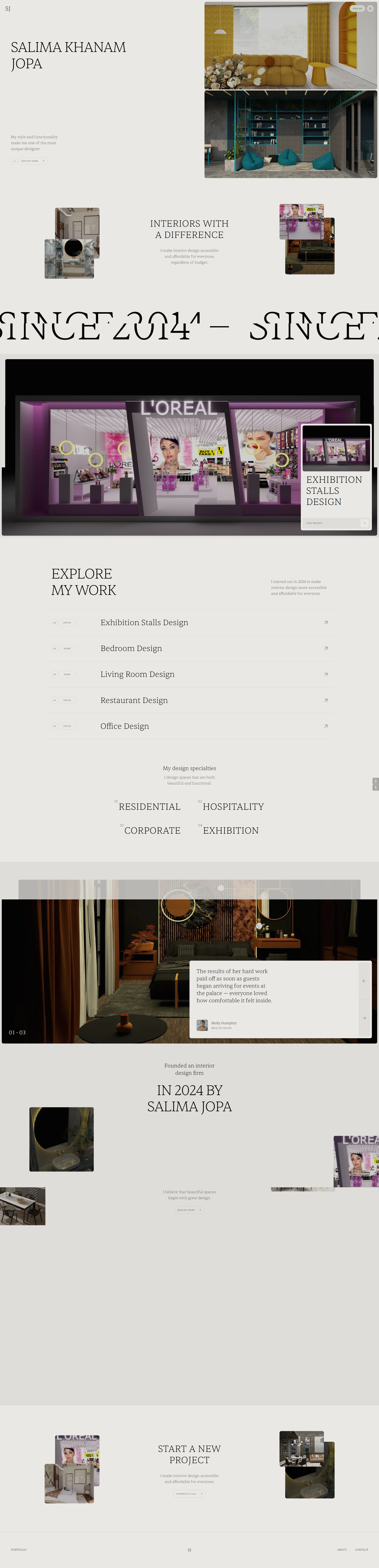
Task: Open About footer link
Action: click(342, 1549)
